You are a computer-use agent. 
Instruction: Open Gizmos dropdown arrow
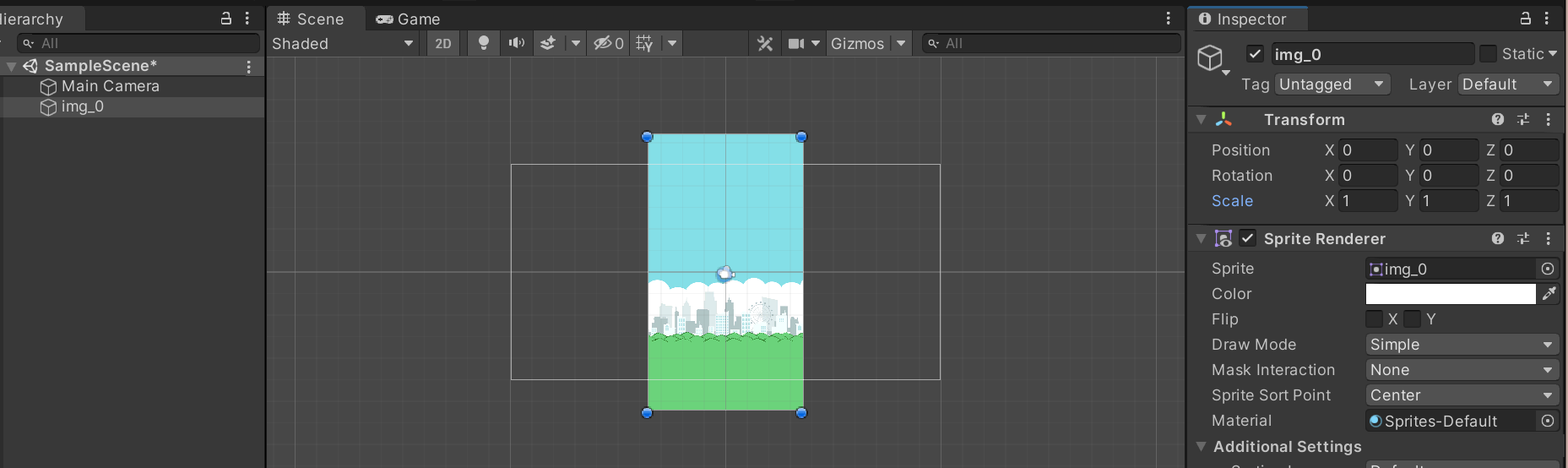coord(901,43)
